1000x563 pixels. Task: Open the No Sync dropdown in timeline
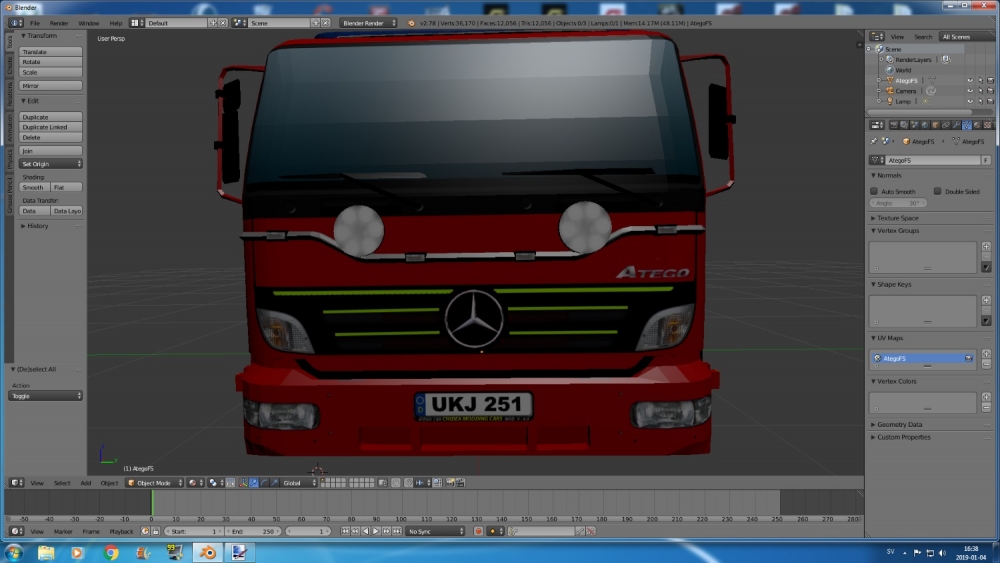[x=436, y=531]
